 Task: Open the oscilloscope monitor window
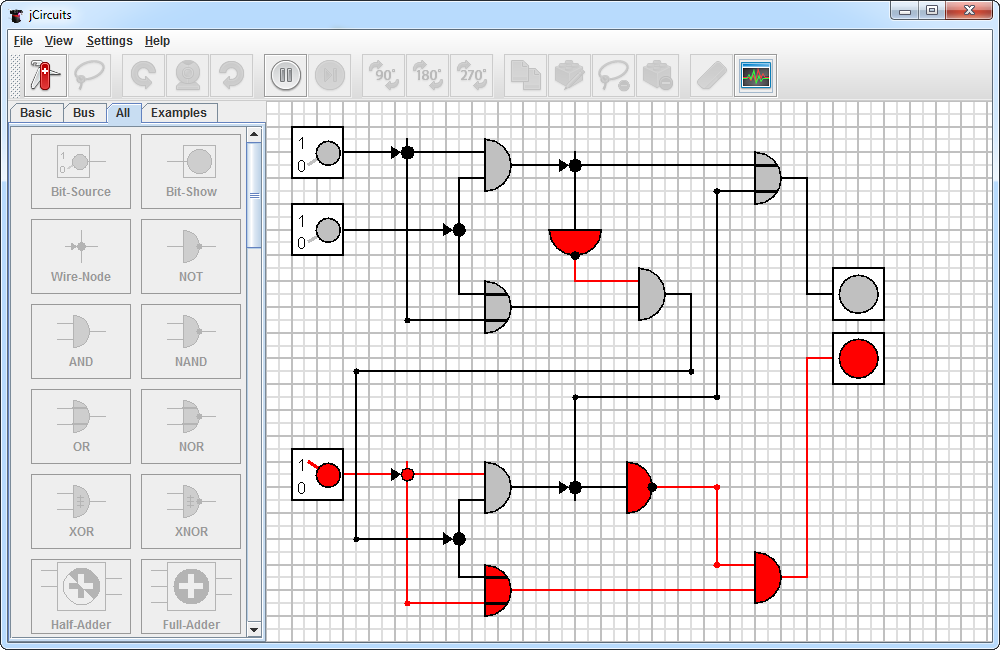[755, 75]
